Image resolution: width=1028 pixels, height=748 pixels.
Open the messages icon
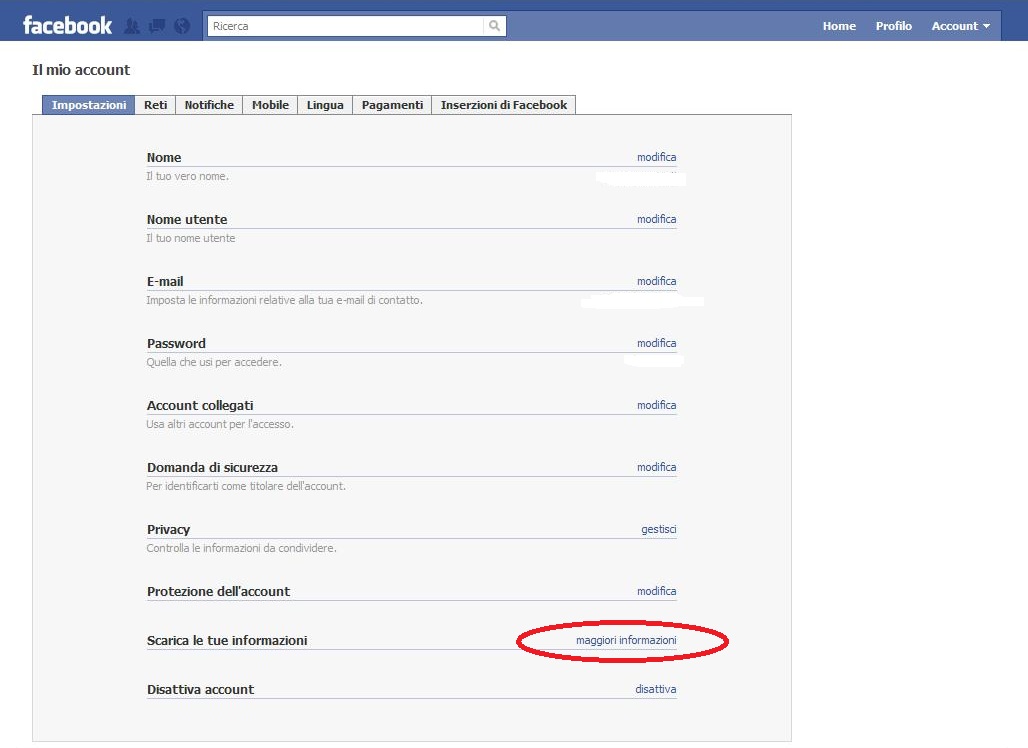tap(156, 26)
